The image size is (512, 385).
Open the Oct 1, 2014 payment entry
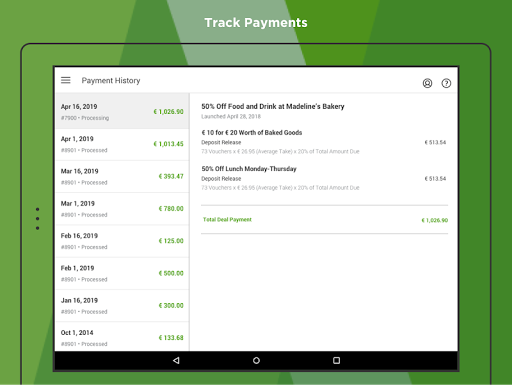tap(122, 337)
